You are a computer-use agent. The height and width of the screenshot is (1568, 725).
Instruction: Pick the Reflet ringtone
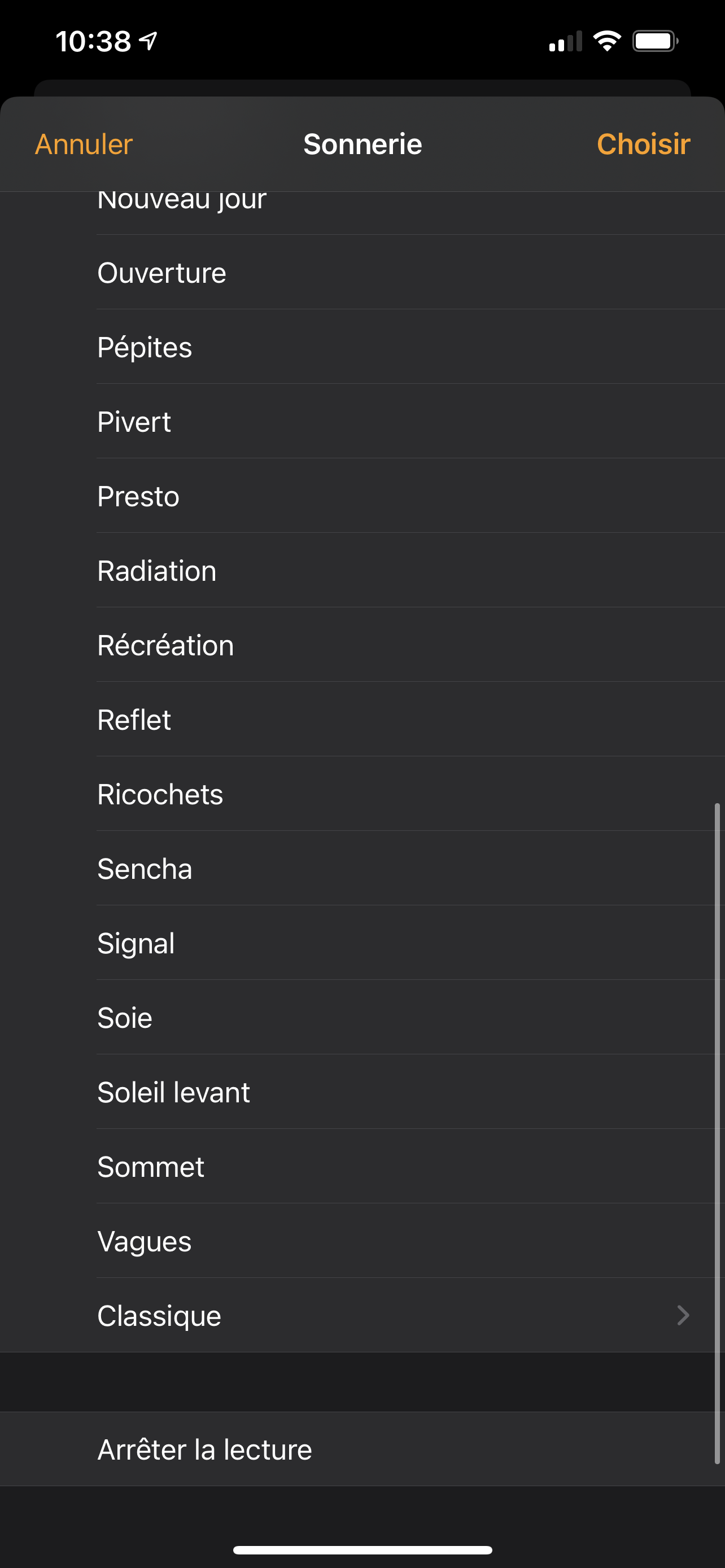[x=134, y=720]
